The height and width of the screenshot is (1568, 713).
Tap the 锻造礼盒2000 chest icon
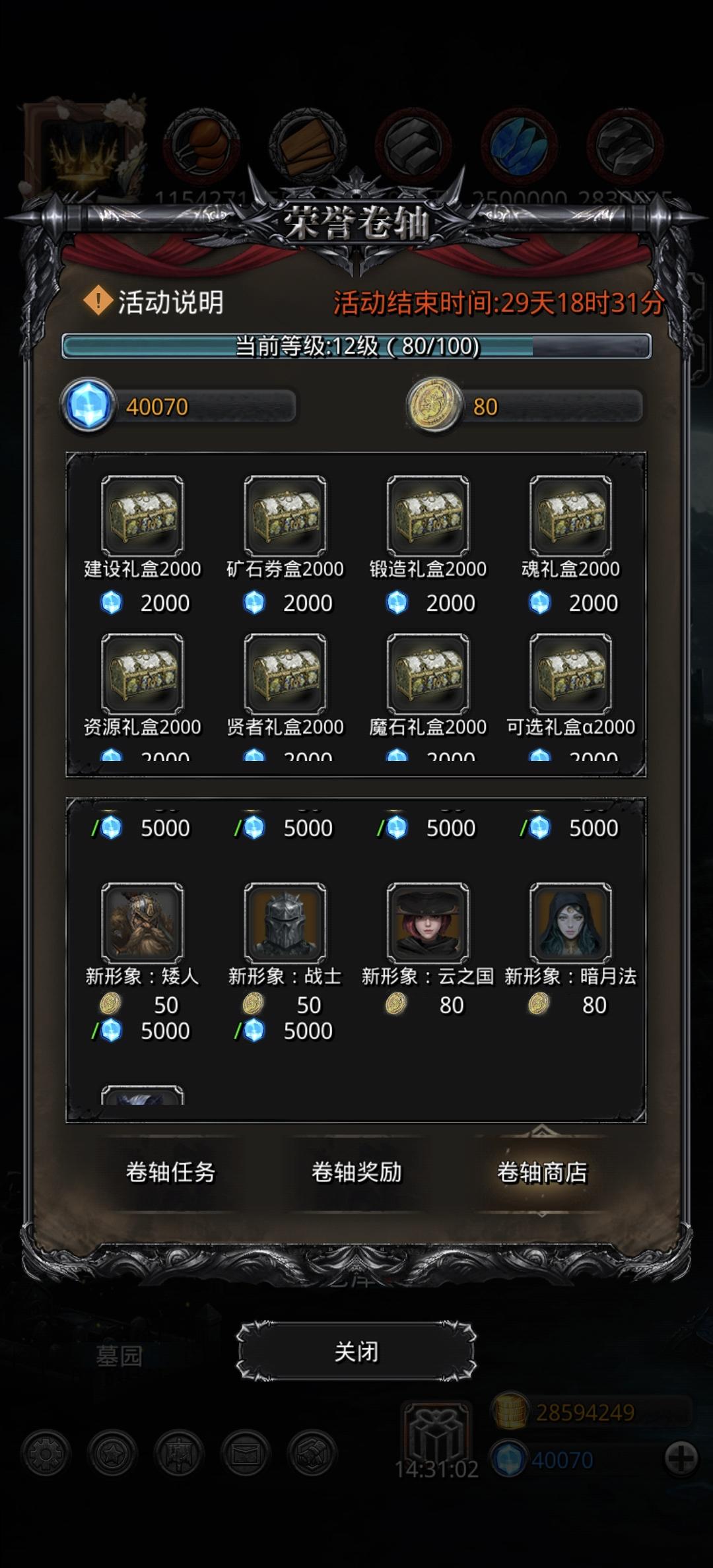click(x=428, y=515)
